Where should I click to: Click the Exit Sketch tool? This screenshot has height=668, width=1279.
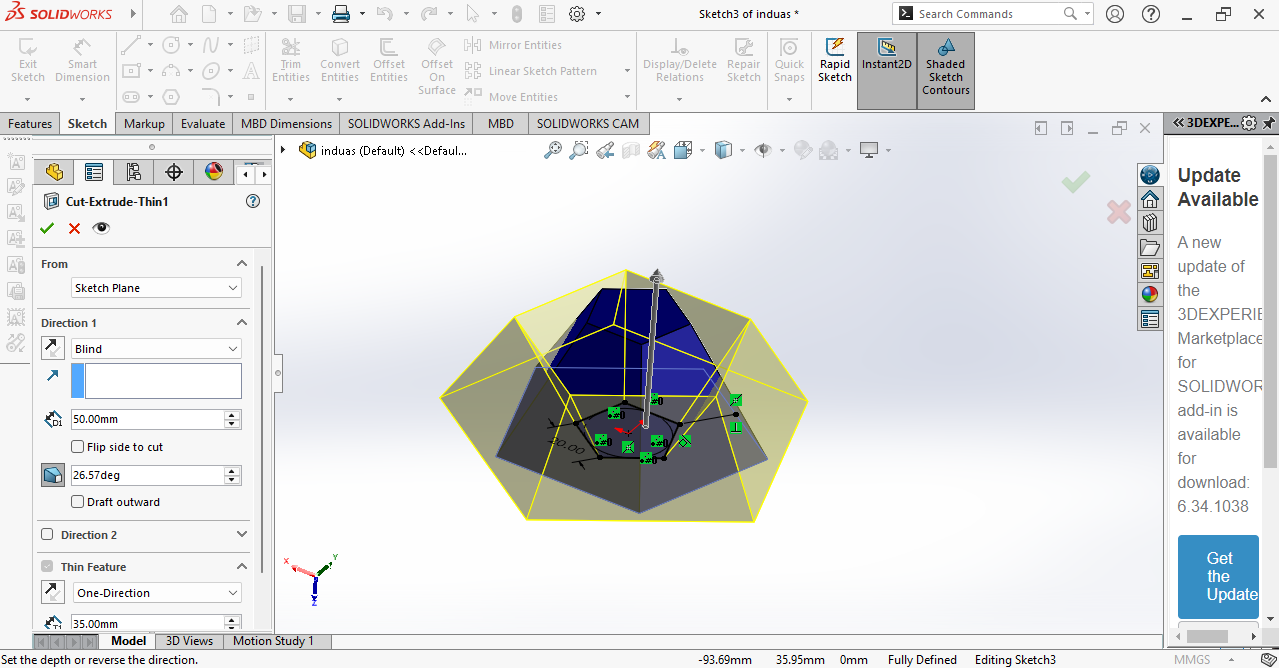tap(27, 61)
